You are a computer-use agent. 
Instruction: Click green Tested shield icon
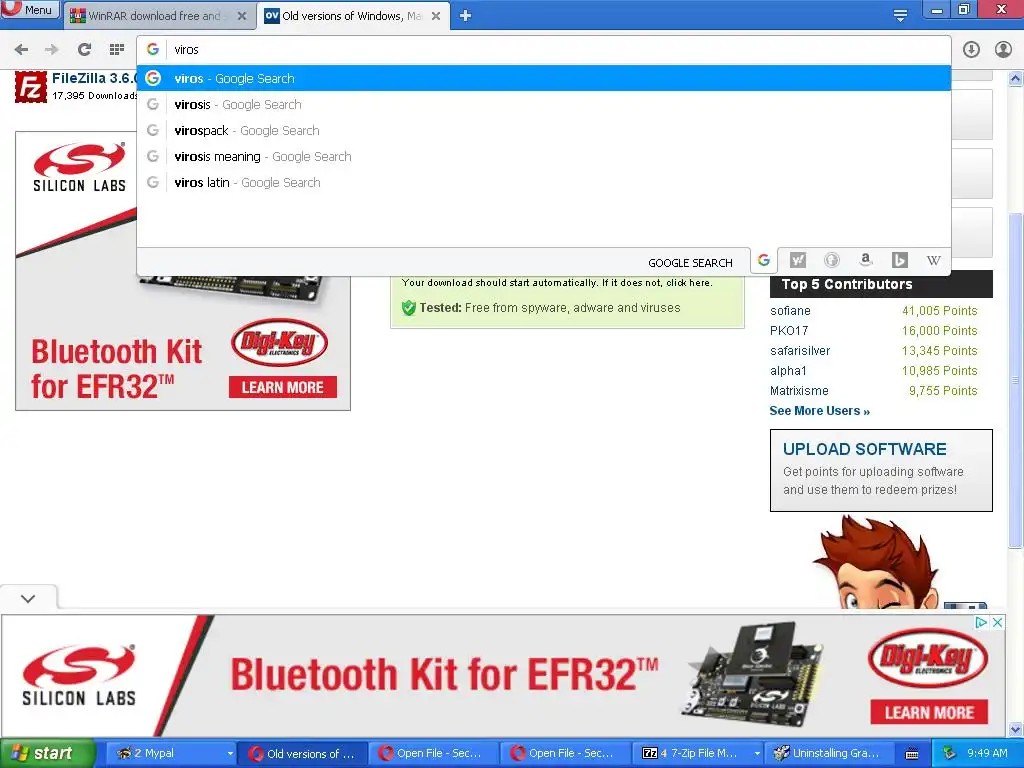point(409,308)
